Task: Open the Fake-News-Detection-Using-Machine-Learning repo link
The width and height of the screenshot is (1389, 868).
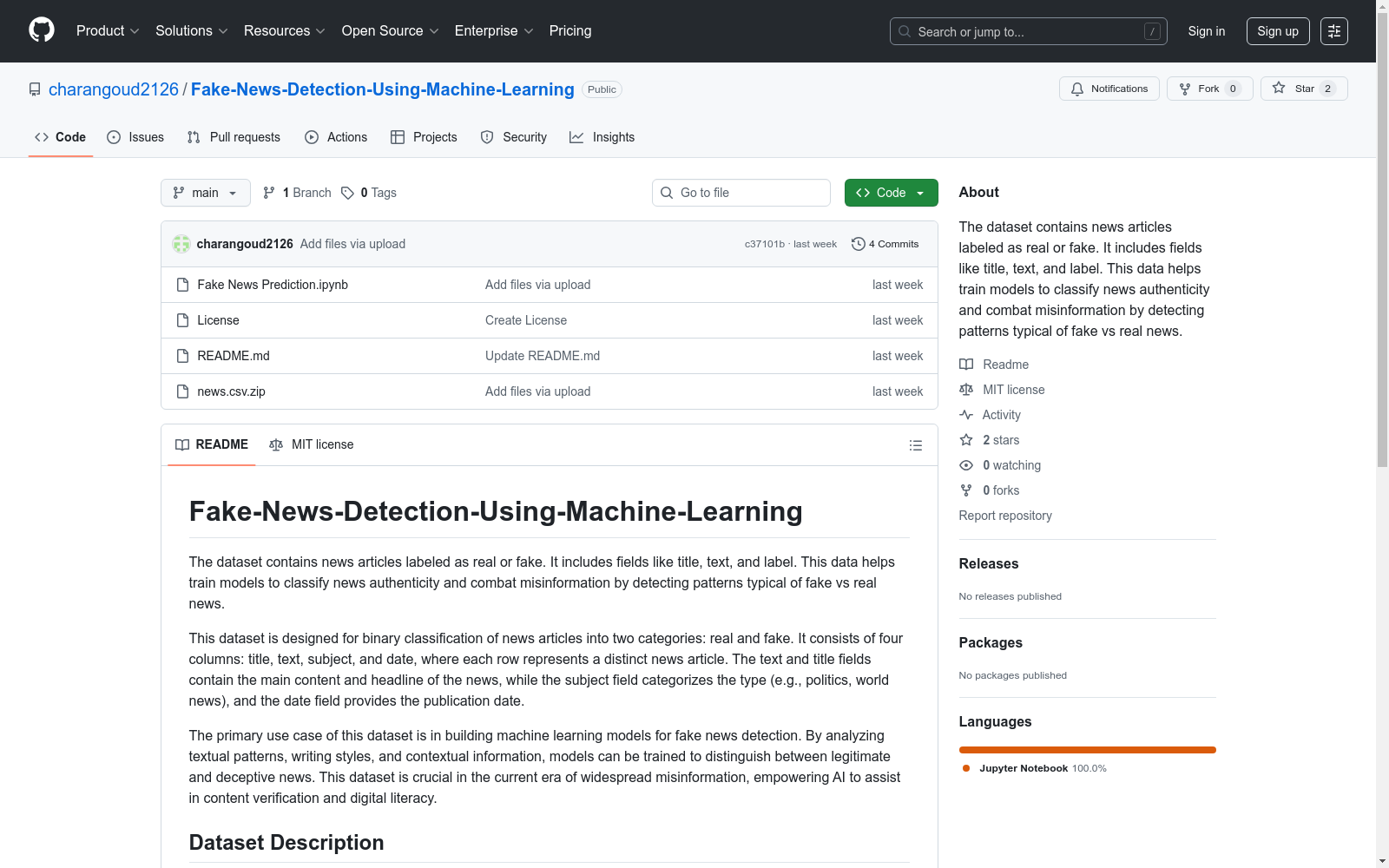Action: coord(383,89)
